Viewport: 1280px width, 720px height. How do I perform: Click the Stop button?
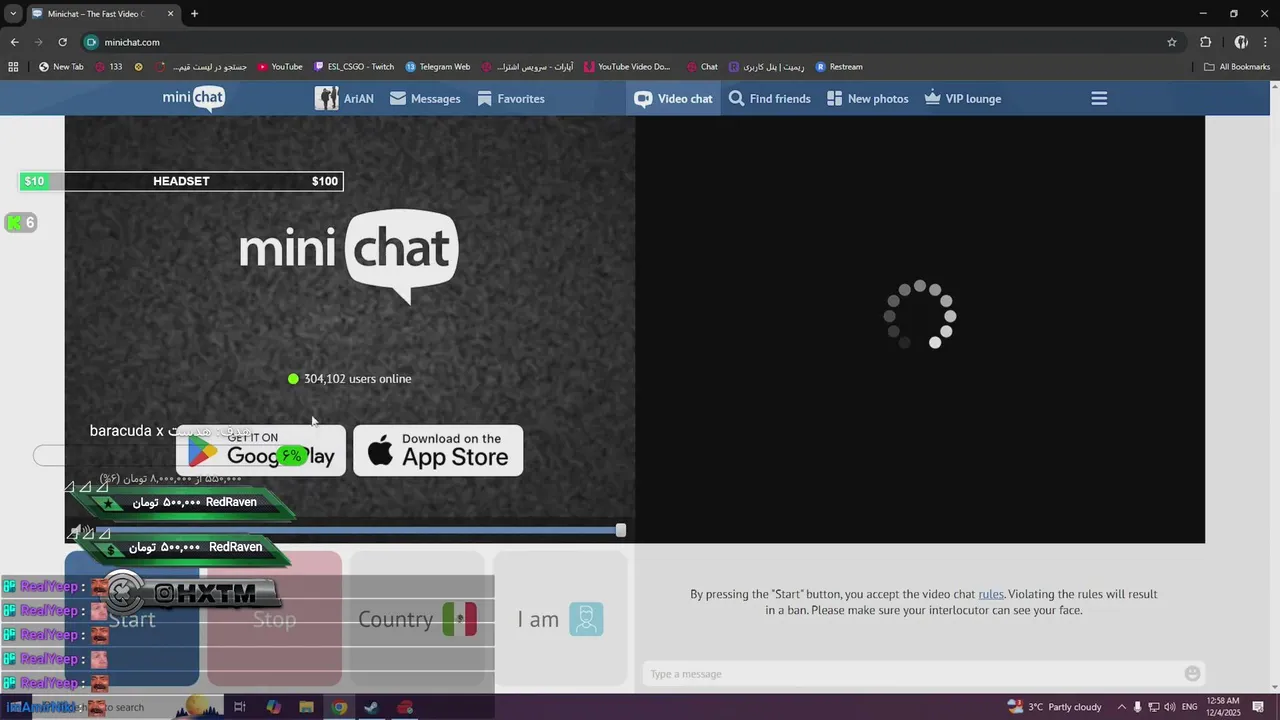point(274,619)
